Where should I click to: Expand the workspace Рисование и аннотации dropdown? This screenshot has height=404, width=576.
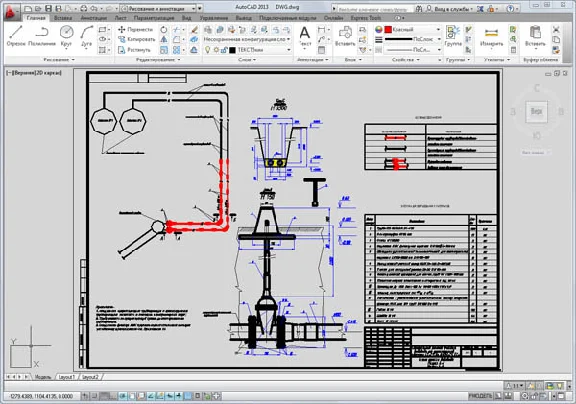click(158, 8)
